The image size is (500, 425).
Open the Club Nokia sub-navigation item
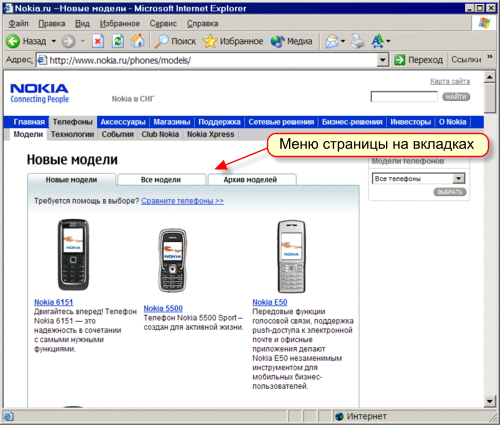[160, 134]
